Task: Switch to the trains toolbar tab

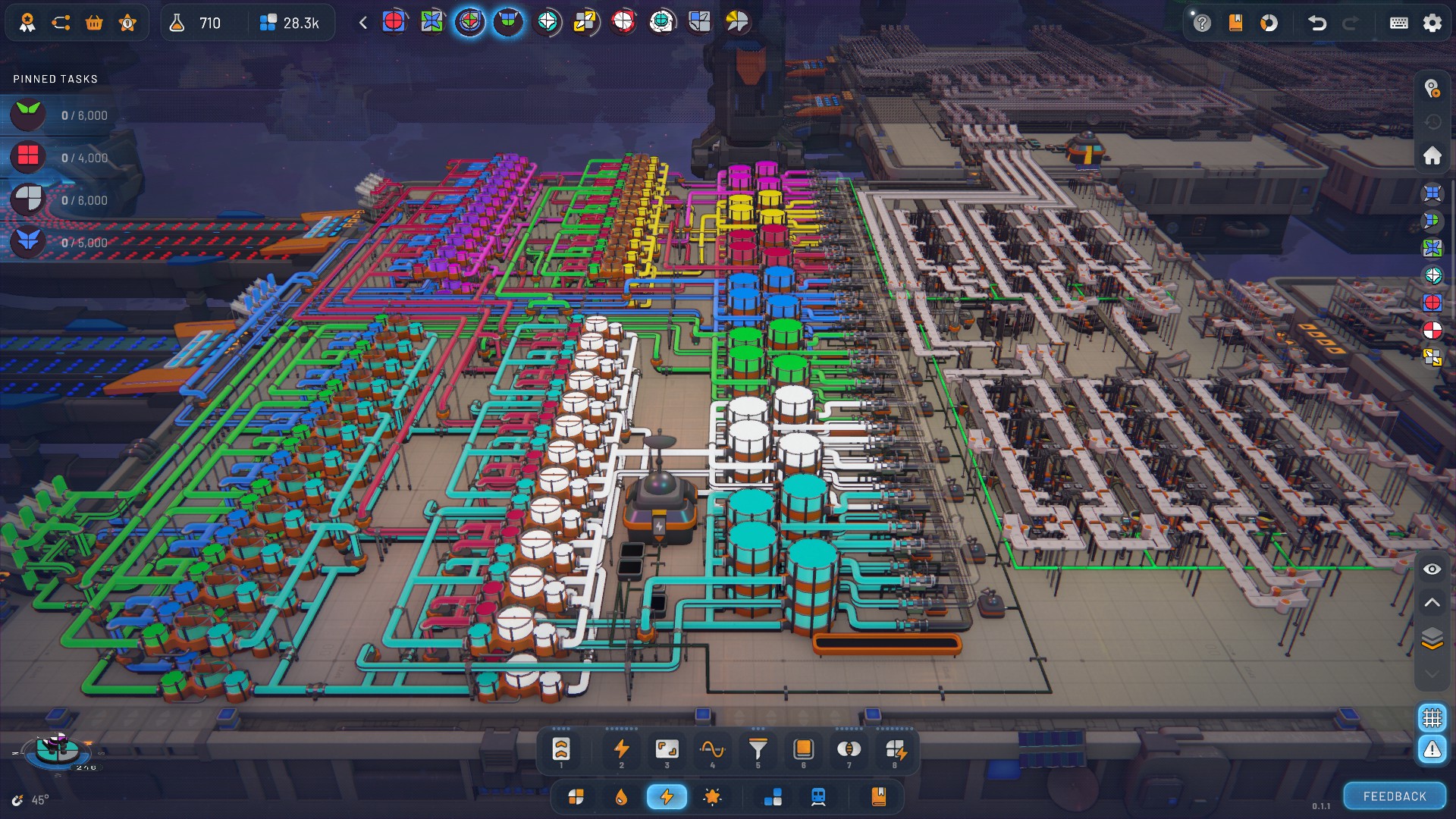Action: click(x=818, y=797)
